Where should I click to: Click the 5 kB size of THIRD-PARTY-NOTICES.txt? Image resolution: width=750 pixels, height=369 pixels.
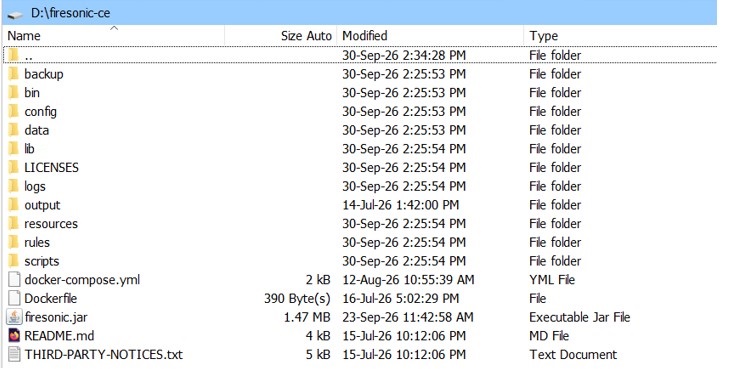pyautogui.click(x=318, y=354)
